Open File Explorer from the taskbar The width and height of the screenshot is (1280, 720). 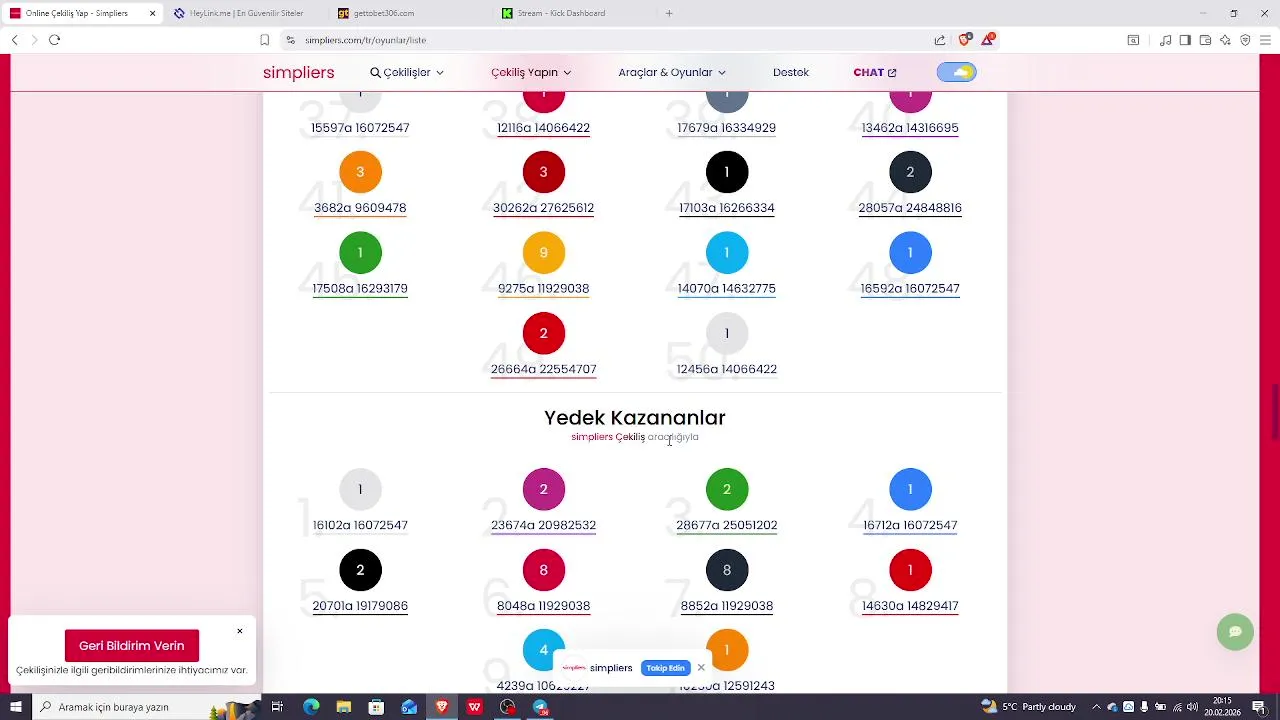click(x=343, y=707)
